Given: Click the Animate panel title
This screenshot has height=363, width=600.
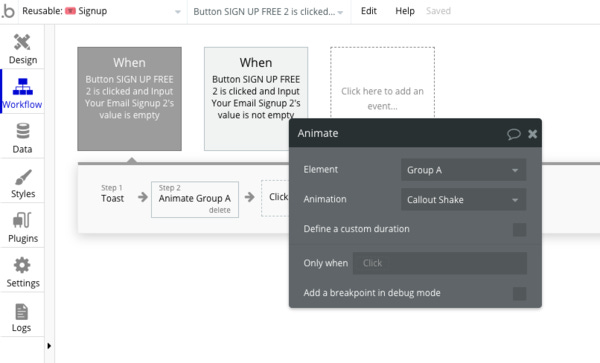Looking at the screenshot, I should point(318,133).
